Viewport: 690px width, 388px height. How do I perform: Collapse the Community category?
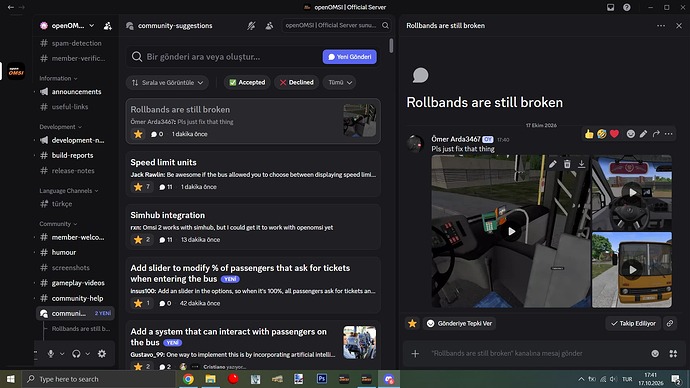[58, 224]
